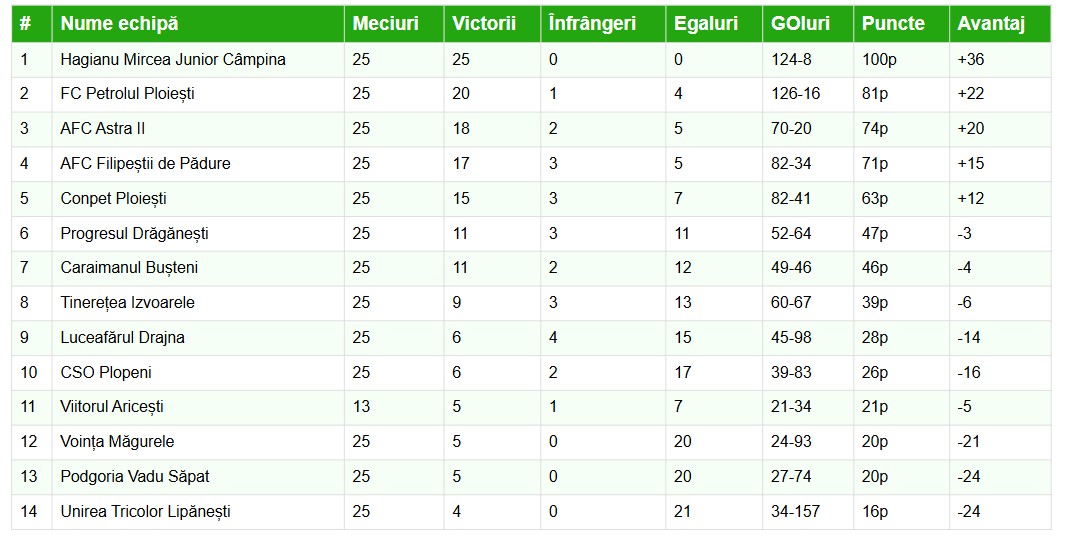Open AFC Filipeștii de Pădure entry
Screen dimensions: 1072x537
[x=145, y=163]
